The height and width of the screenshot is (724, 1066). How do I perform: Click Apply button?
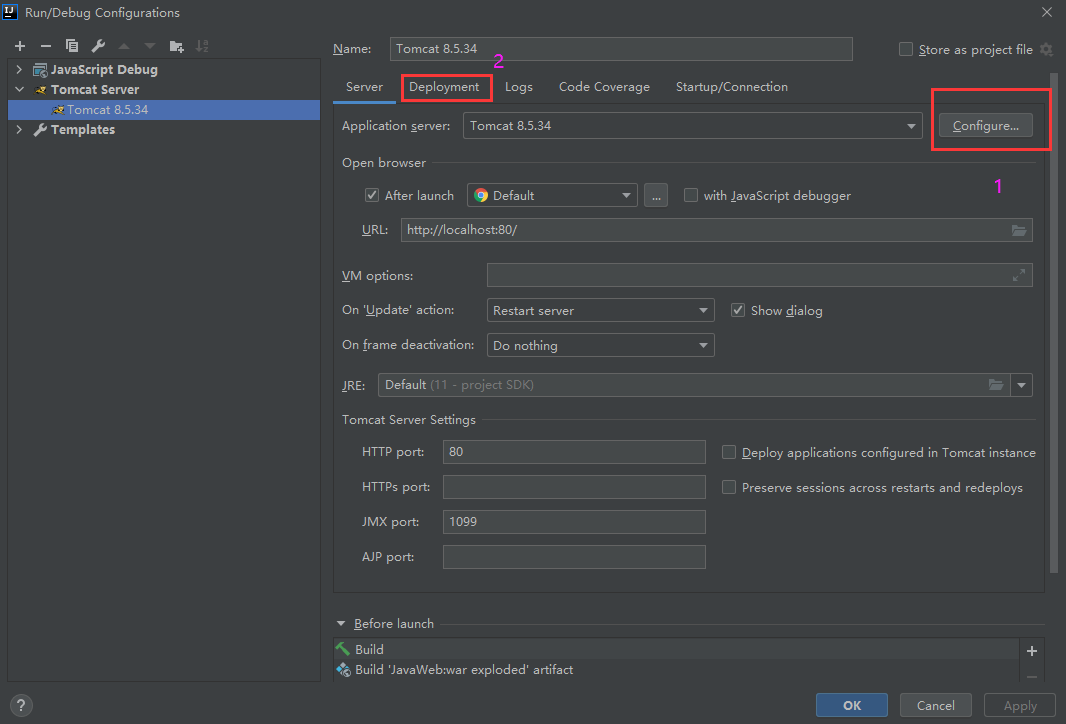[1020, 706]
